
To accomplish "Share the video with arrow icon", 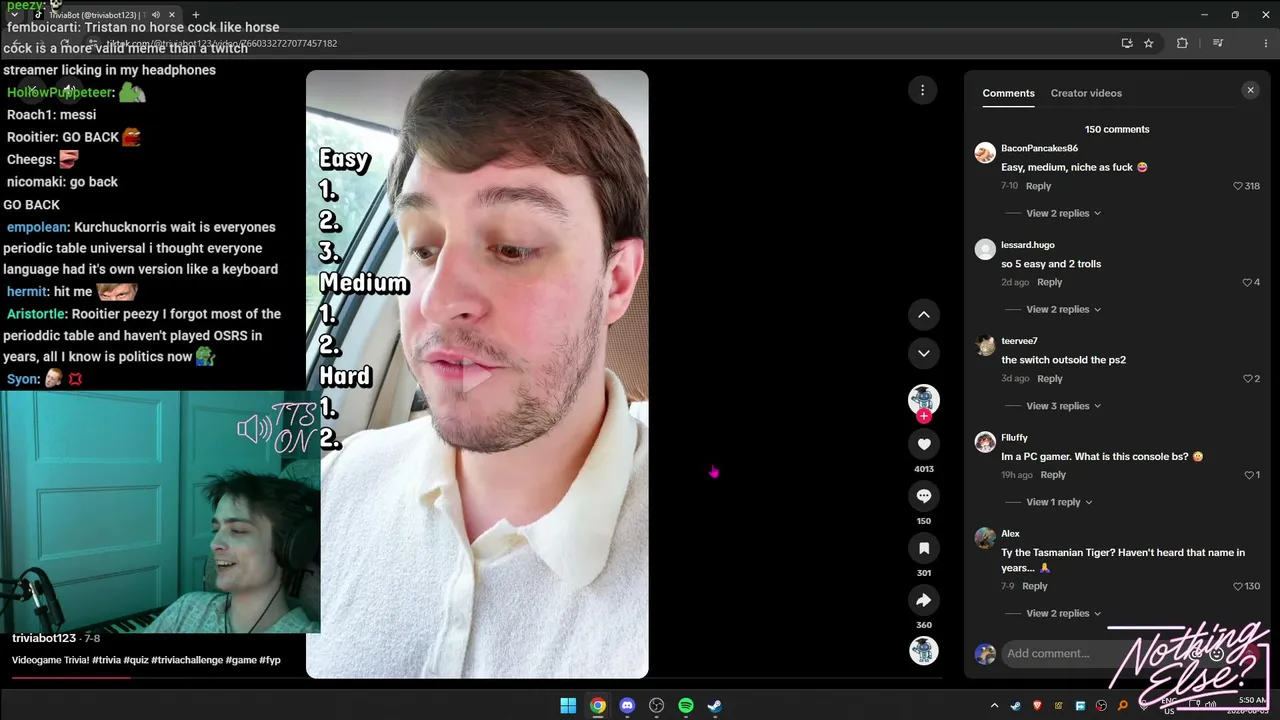I will pyautogui.click(x=924, y=600).
